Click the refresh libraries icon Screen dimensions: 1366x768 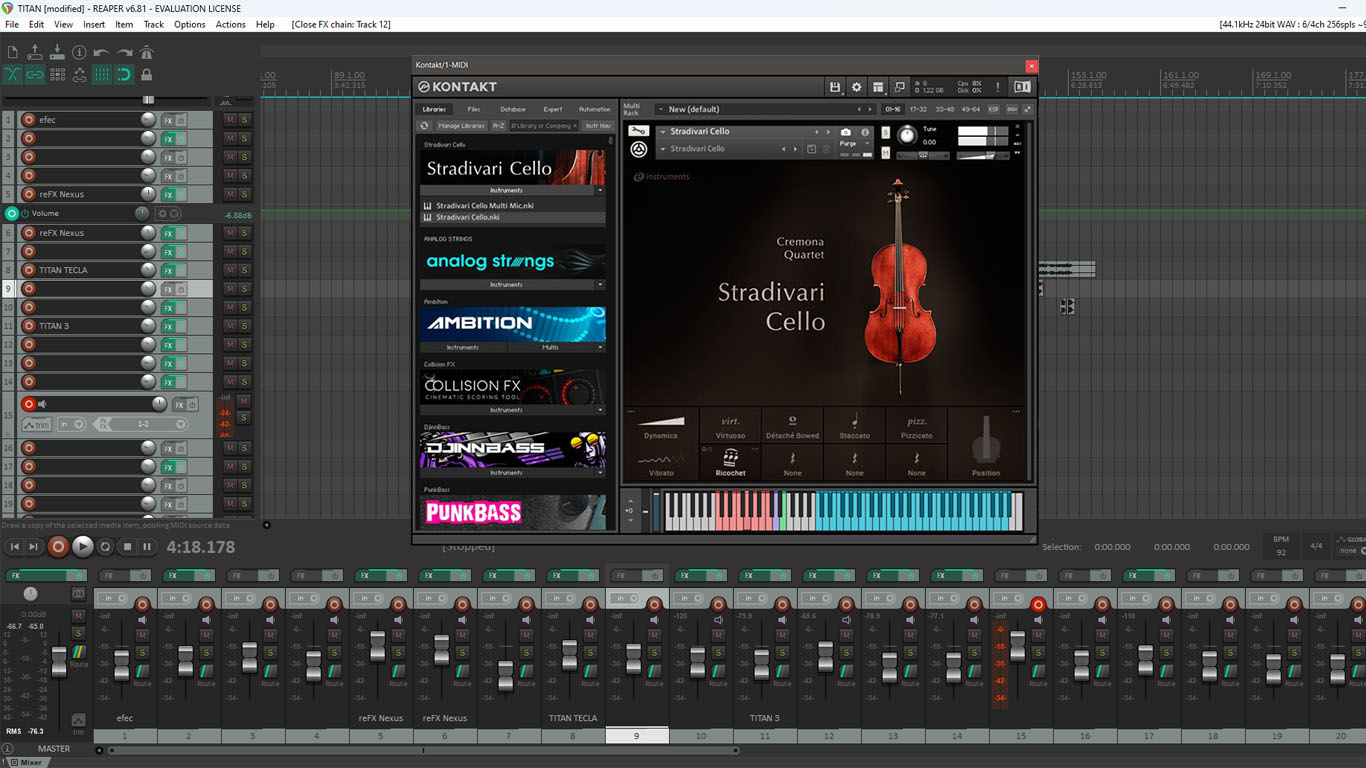(x=425, y=126)
